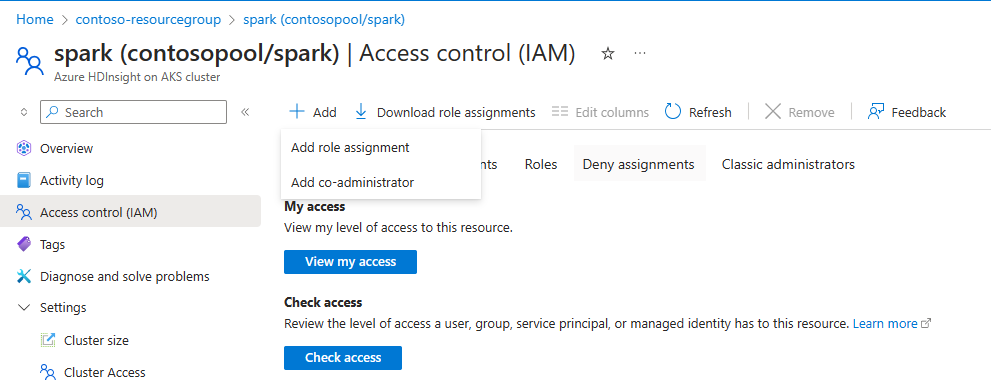The width and height of the screenshot is (991, 388).
Task: Choose Add co-administrator from menu
Action: point(352,183)
